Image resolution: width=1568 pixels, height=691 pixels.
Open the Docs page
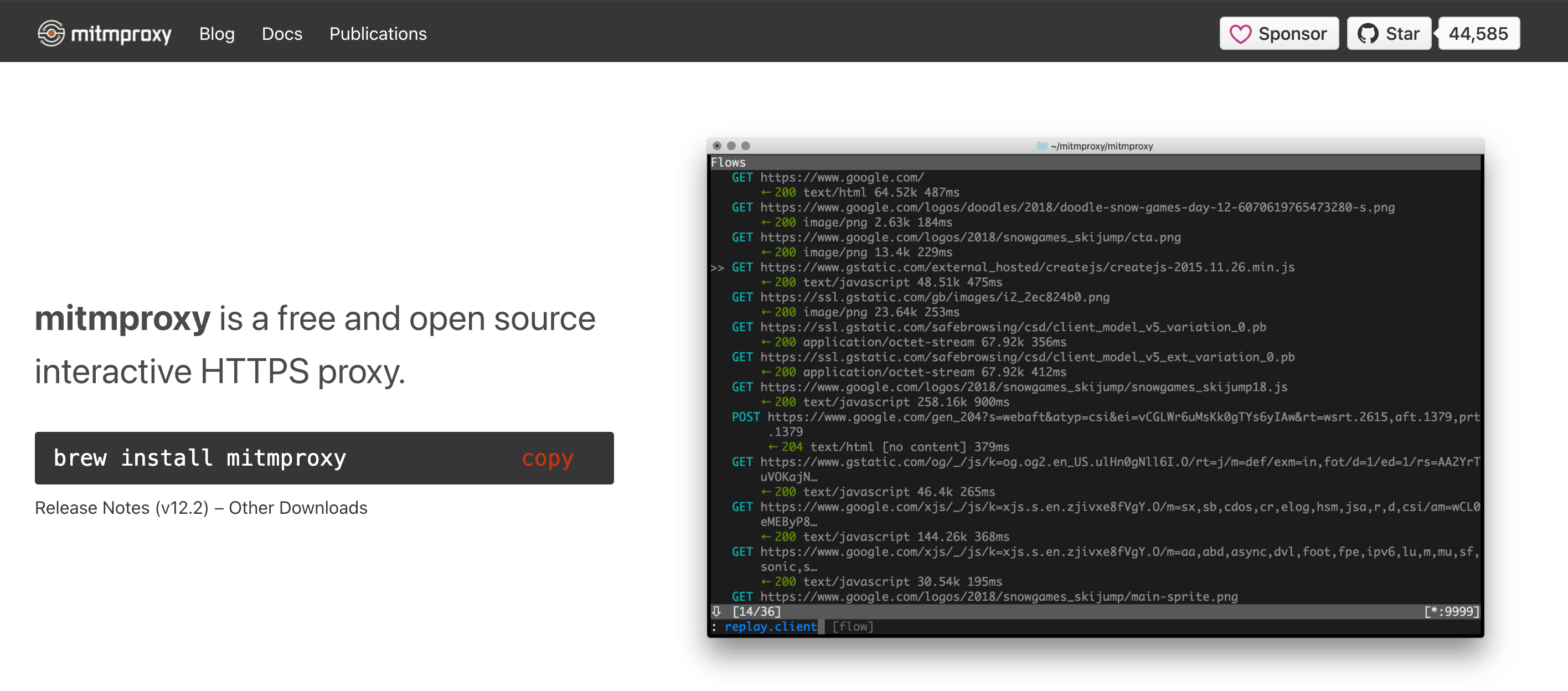282,33
